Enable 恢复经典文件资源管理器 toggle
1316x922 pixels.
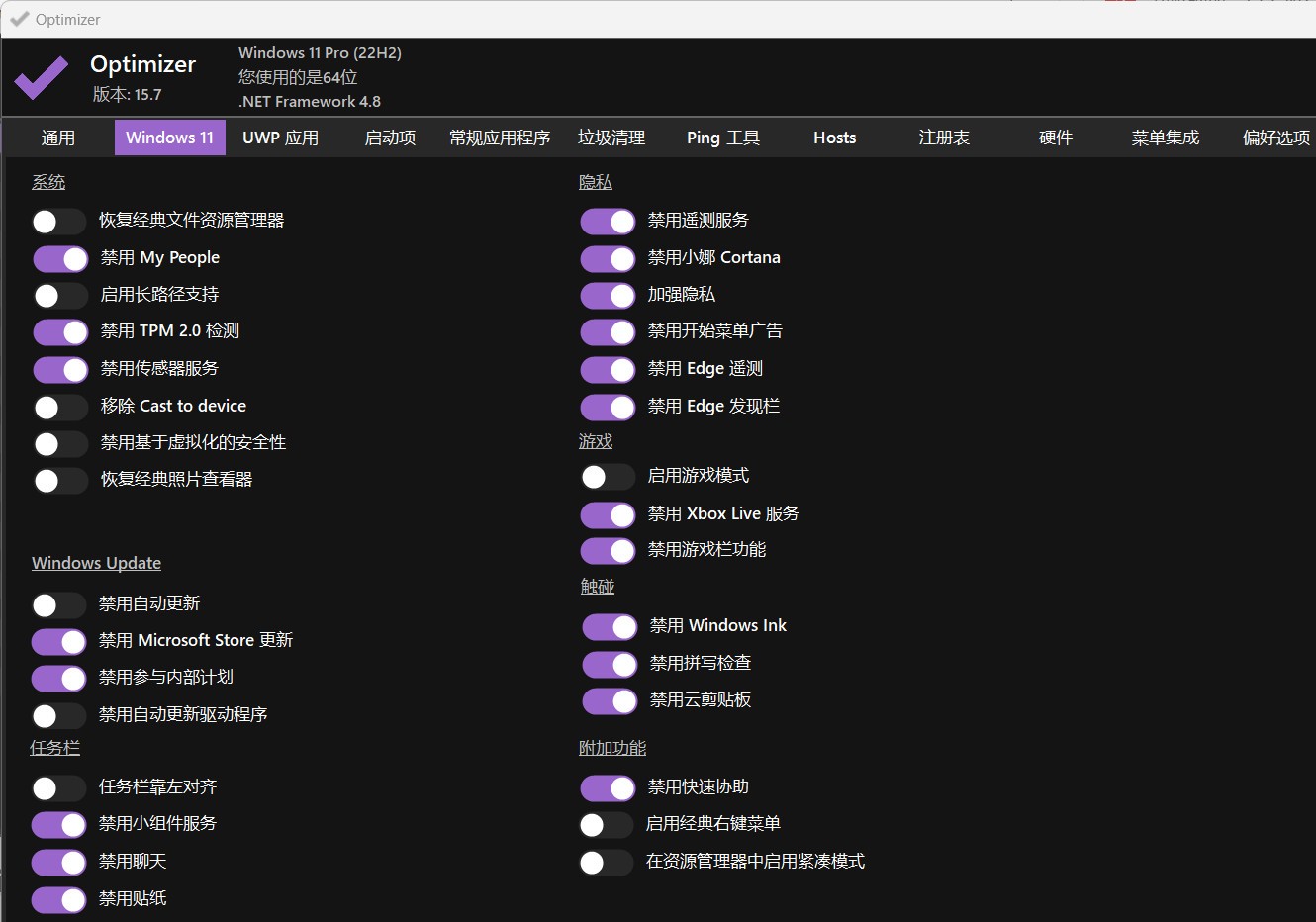[58, 222]
